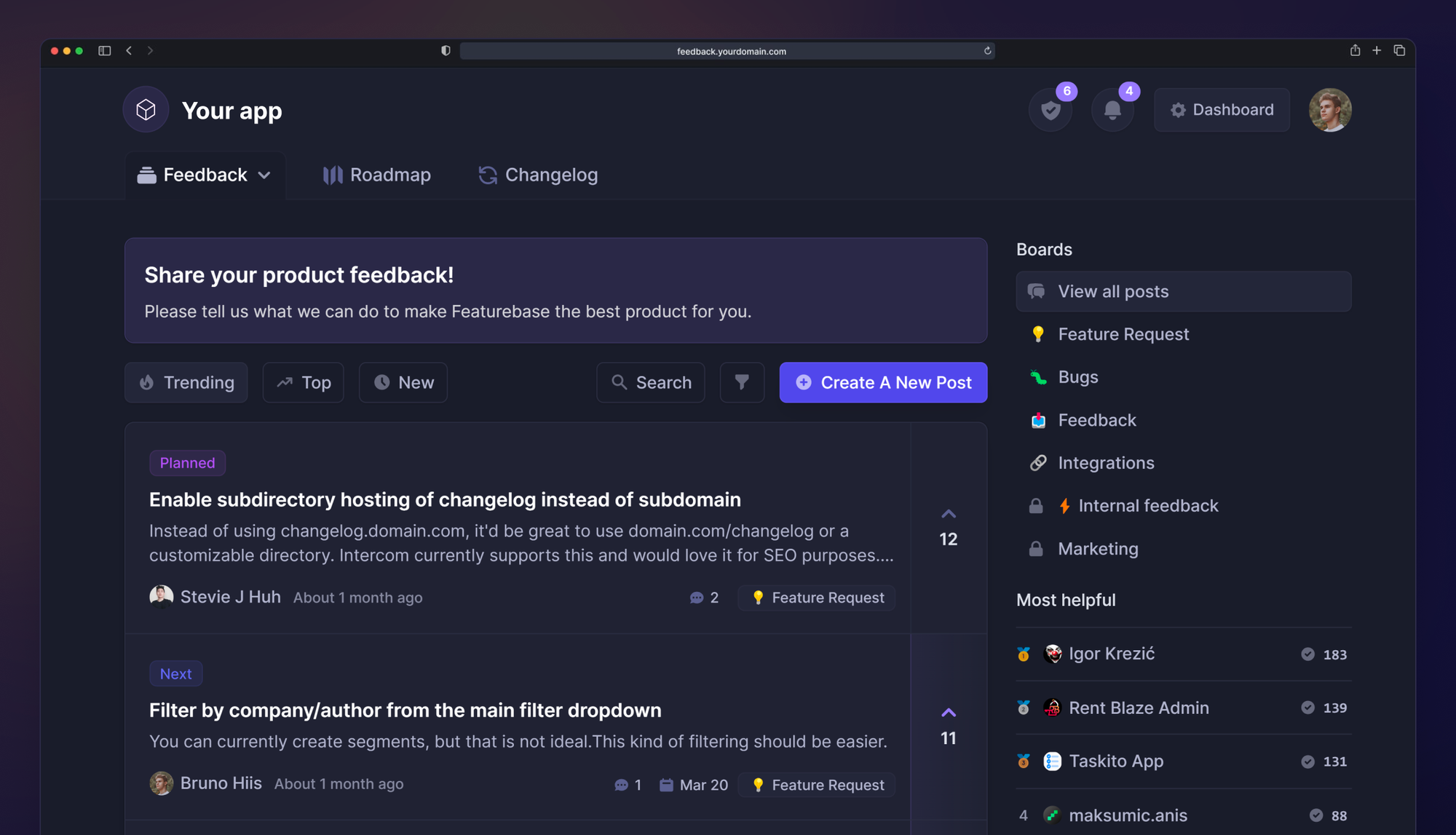Open the Dashboard button

point(1221,109)
